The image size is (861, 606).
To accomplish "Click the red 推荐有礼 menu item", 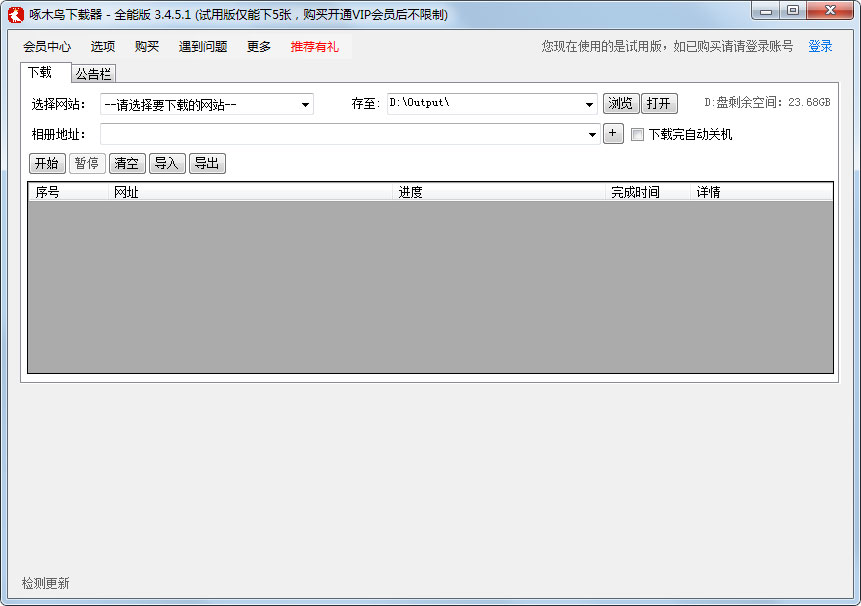I will coord(315,47).
